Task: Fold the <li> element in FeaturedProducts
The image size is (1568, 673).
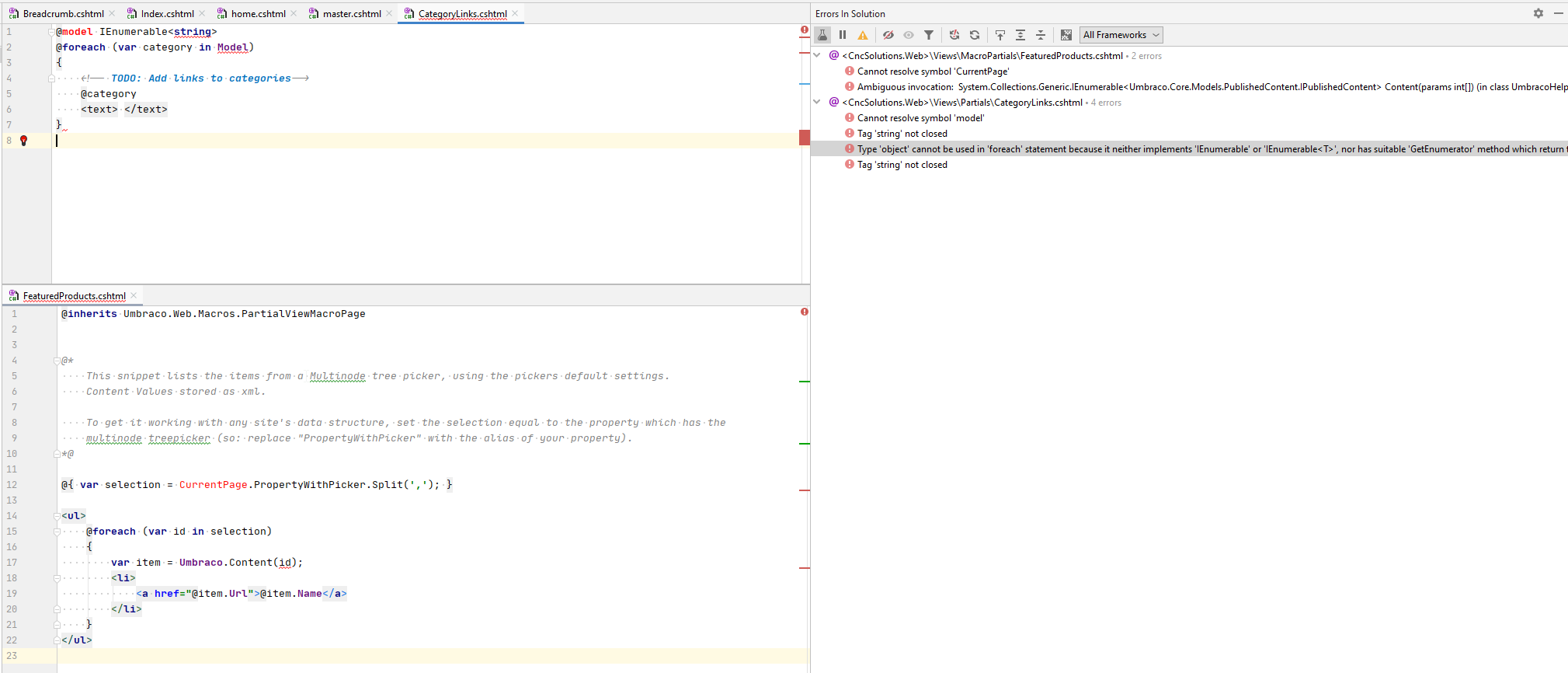Action: click(x=57, y=578)
